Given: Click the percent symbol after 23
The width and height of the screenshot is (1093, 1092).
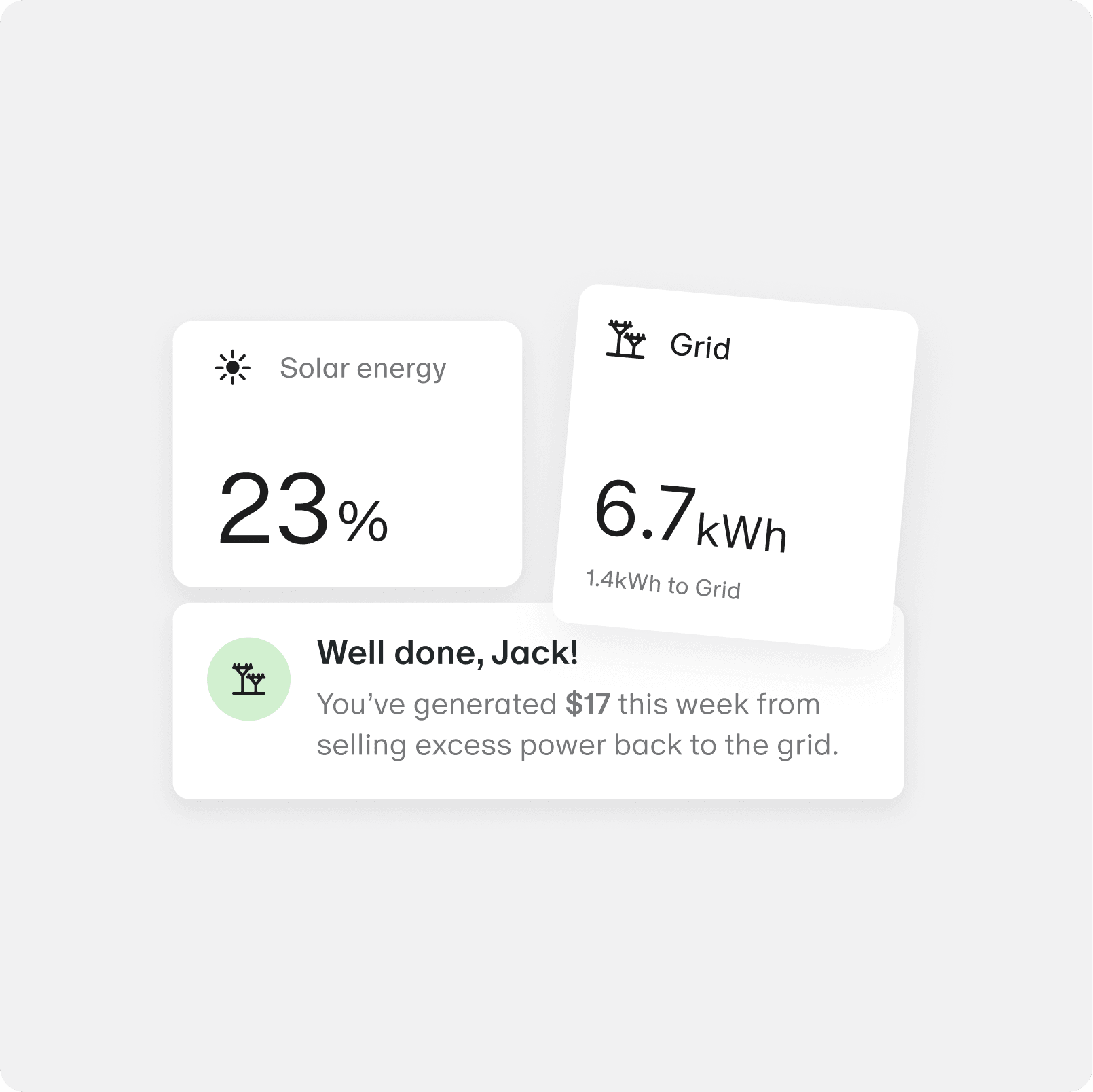Looking at the screenshot, I should (x=363, y=521).
